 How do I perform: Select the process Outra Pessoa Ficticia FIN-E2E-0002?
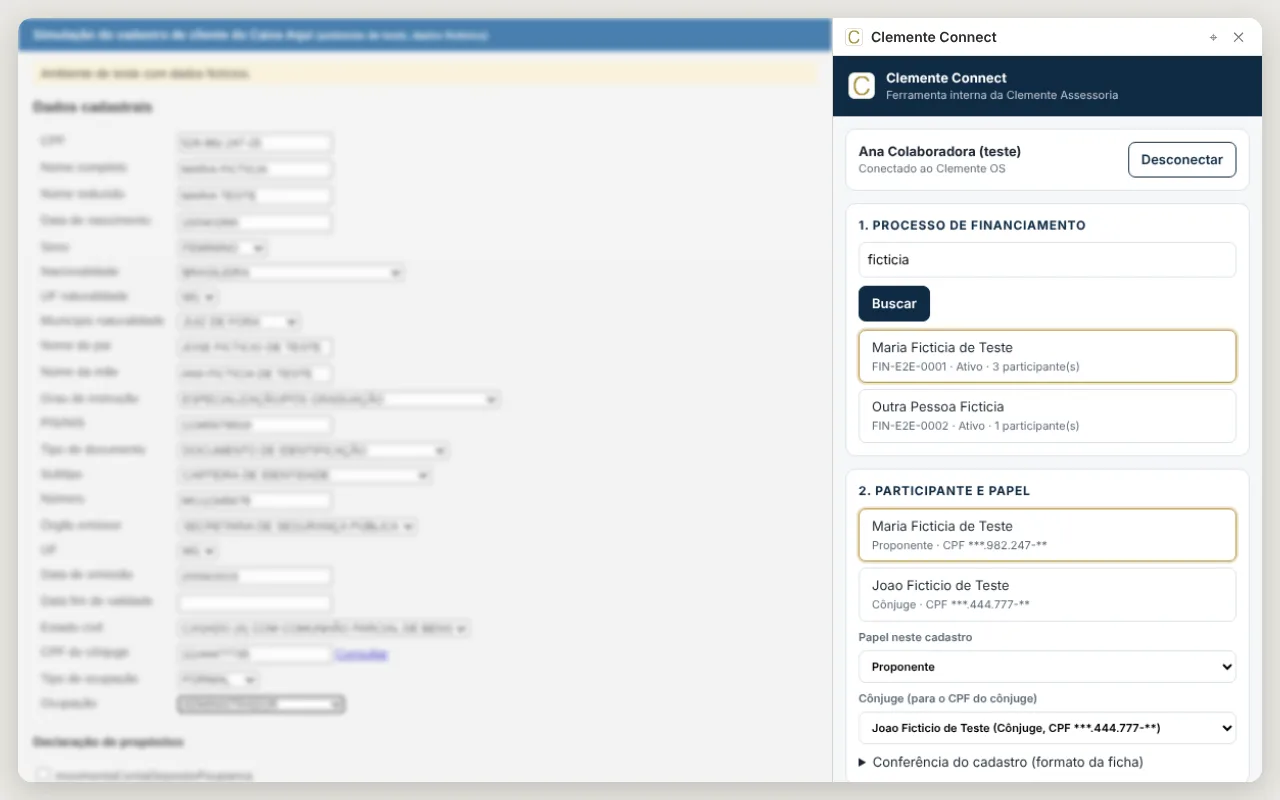point(1047,415)
